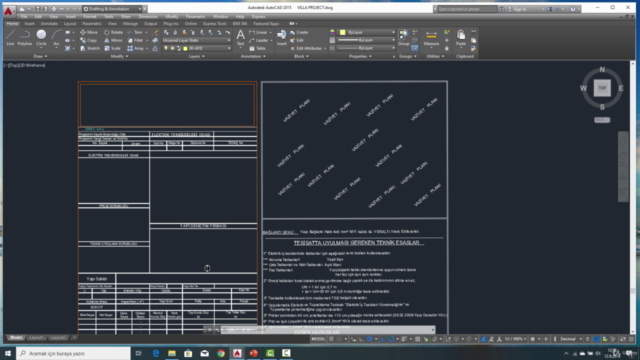Open the Express menu
The width and height of the screenshot is (640, 360).
[258, 17]
